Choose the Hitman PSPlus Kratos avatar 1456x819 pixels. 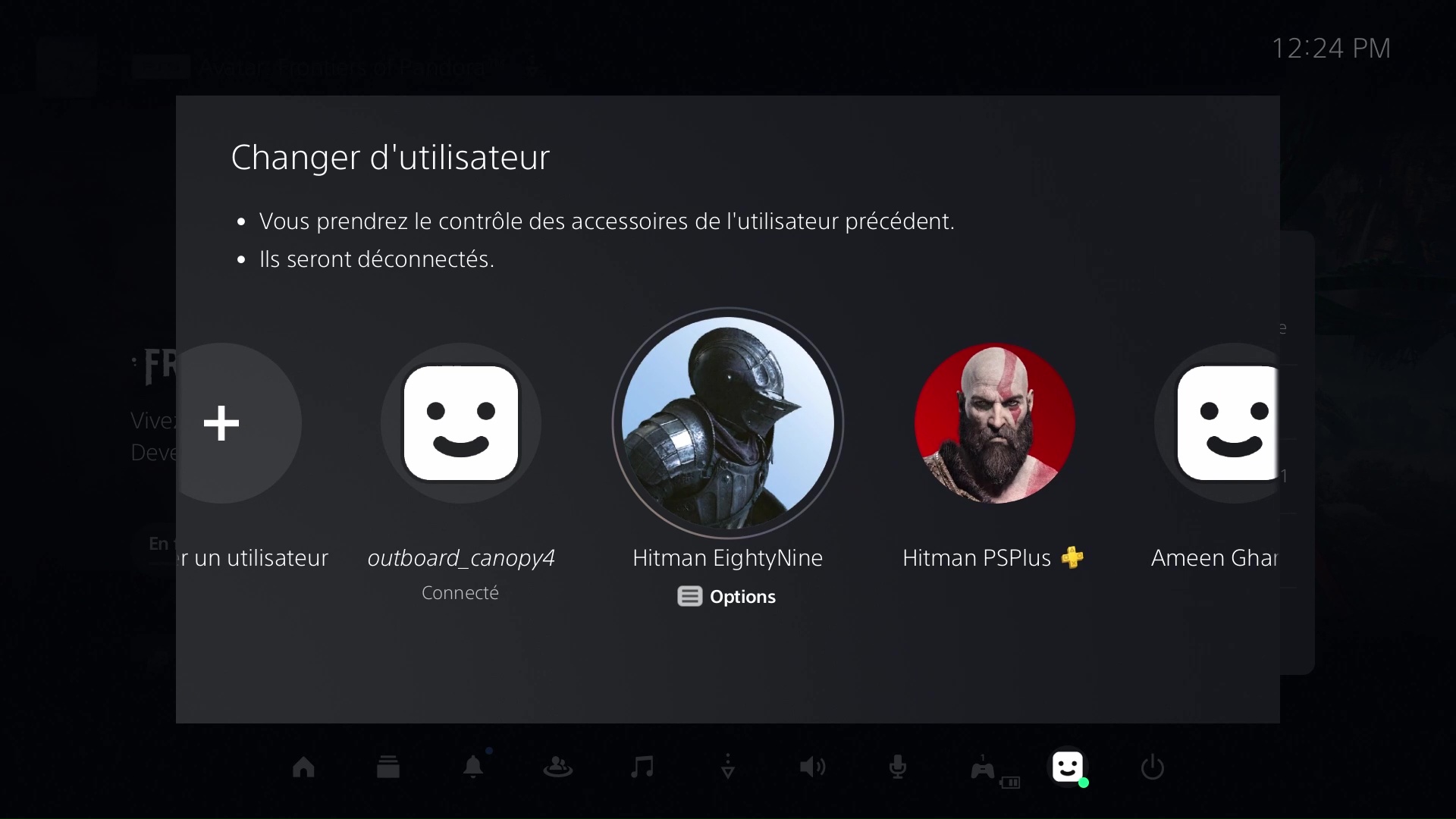(x=995, y=423)
